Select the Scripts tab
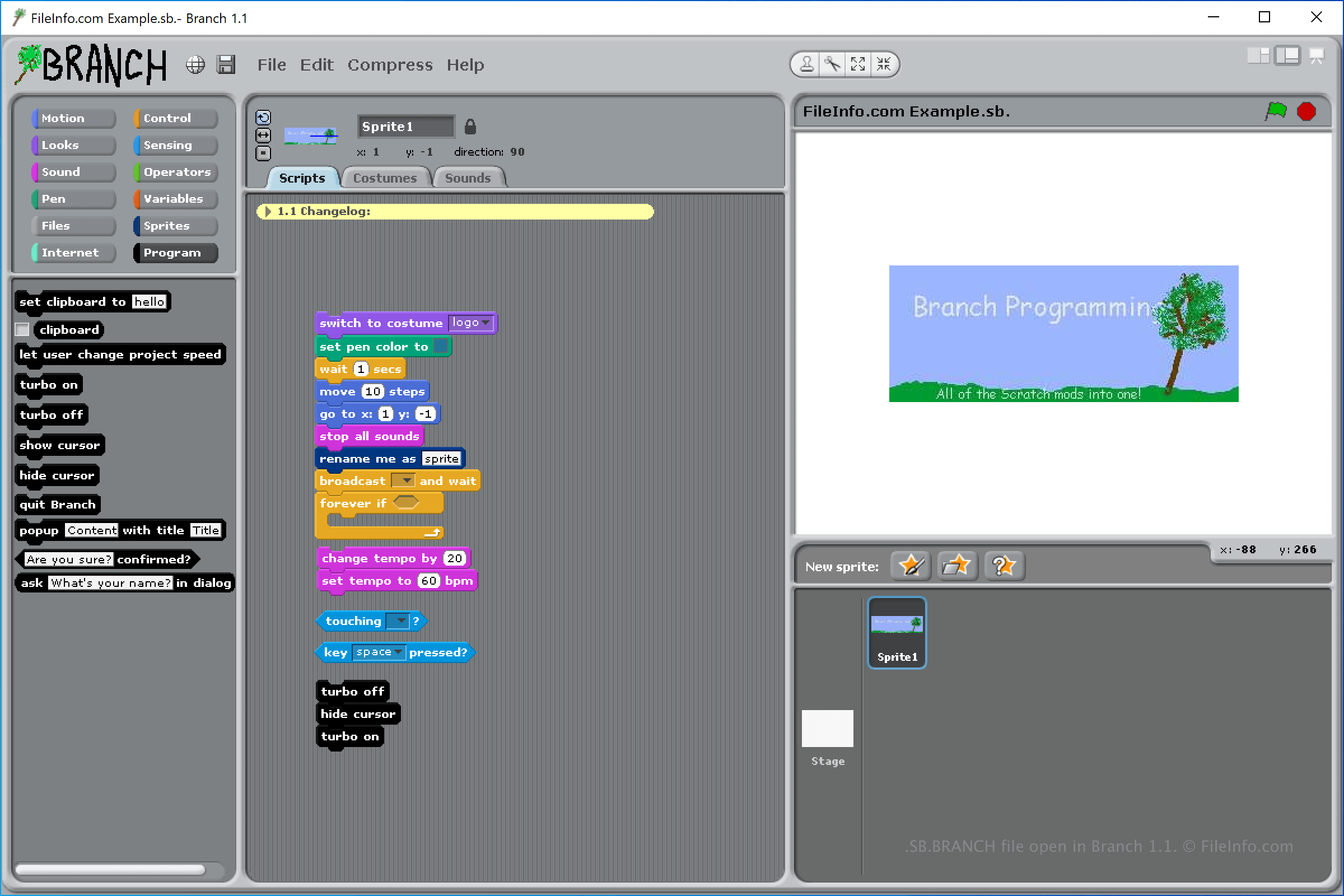1344x896 pixels. coord(302,178)
